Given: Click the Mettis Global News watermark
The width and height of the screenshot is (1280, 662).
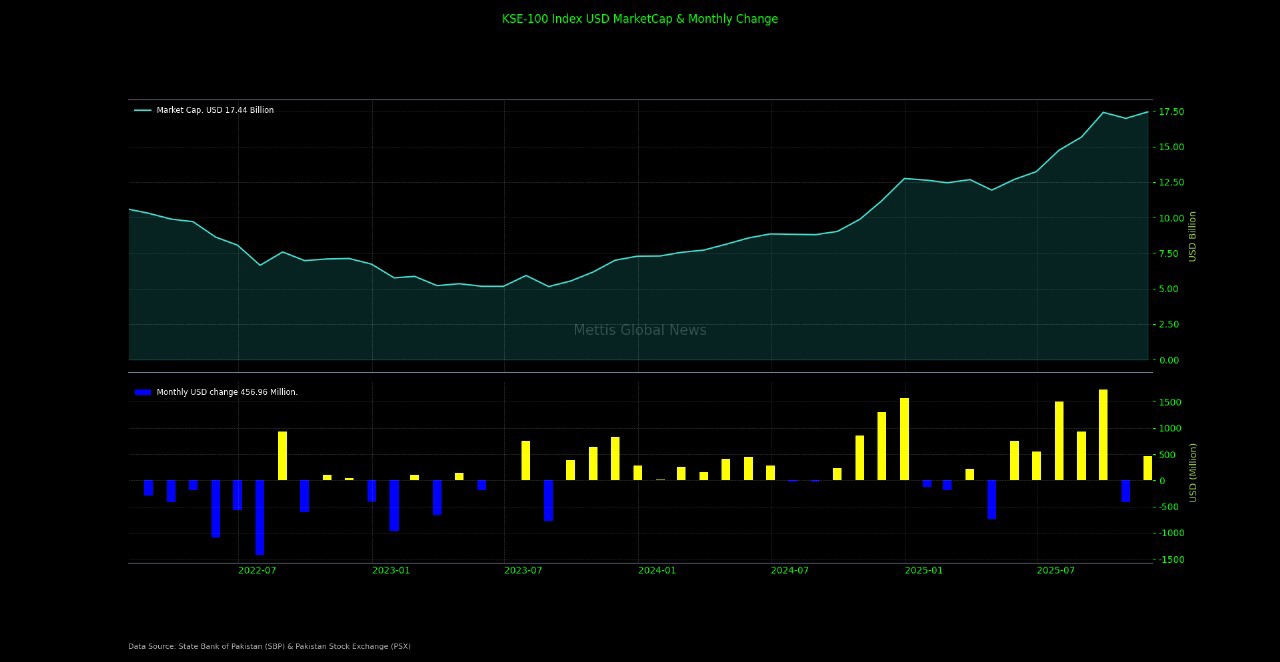Looking at the screenshot, I should point(639,330).
